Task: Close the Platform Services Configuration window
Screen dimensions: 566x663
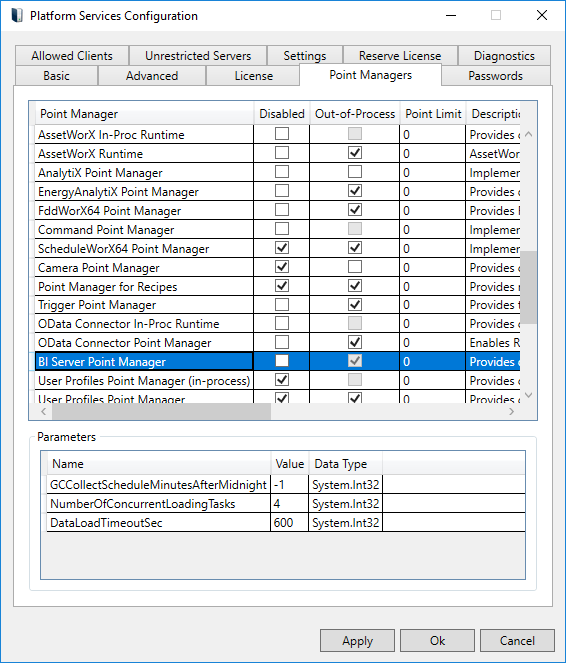Action: [541, 16]
